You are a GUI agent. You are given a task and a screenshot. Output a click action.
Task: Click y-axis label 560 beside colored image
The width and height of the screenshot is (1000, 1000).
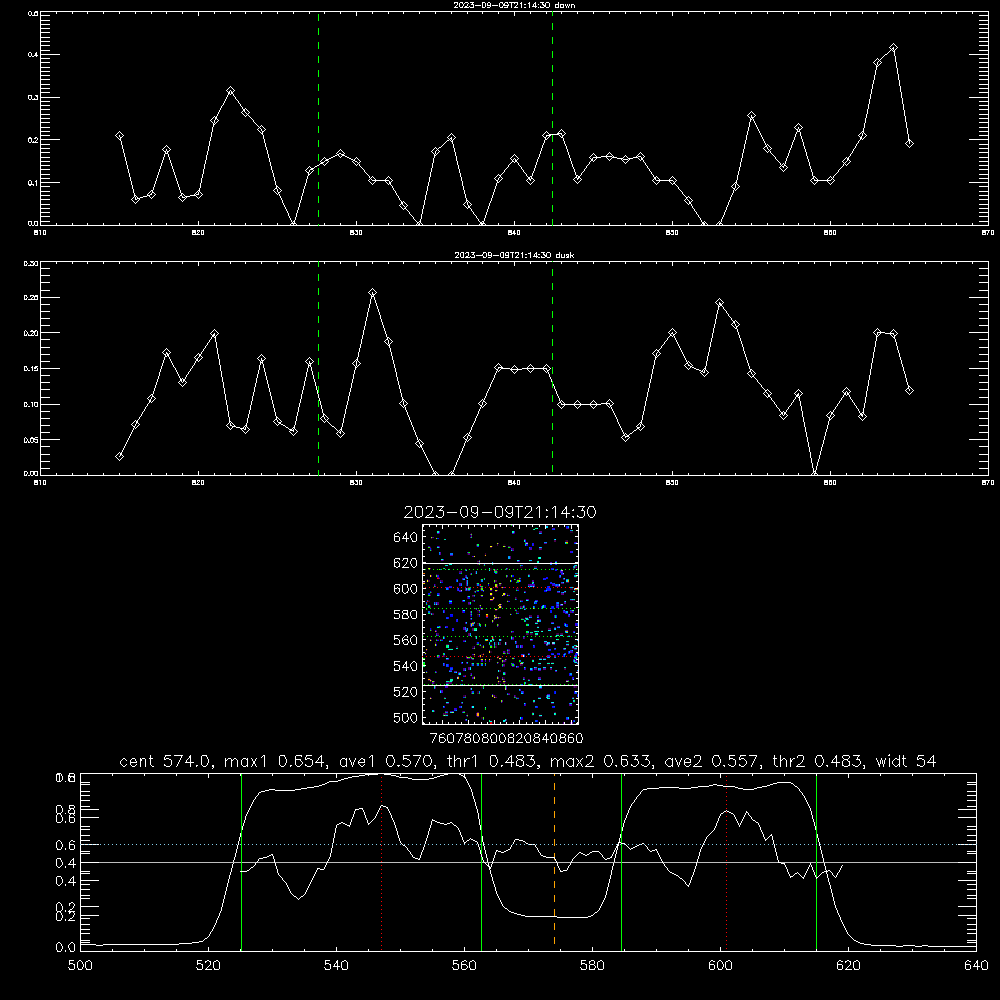tap(406, 640)
